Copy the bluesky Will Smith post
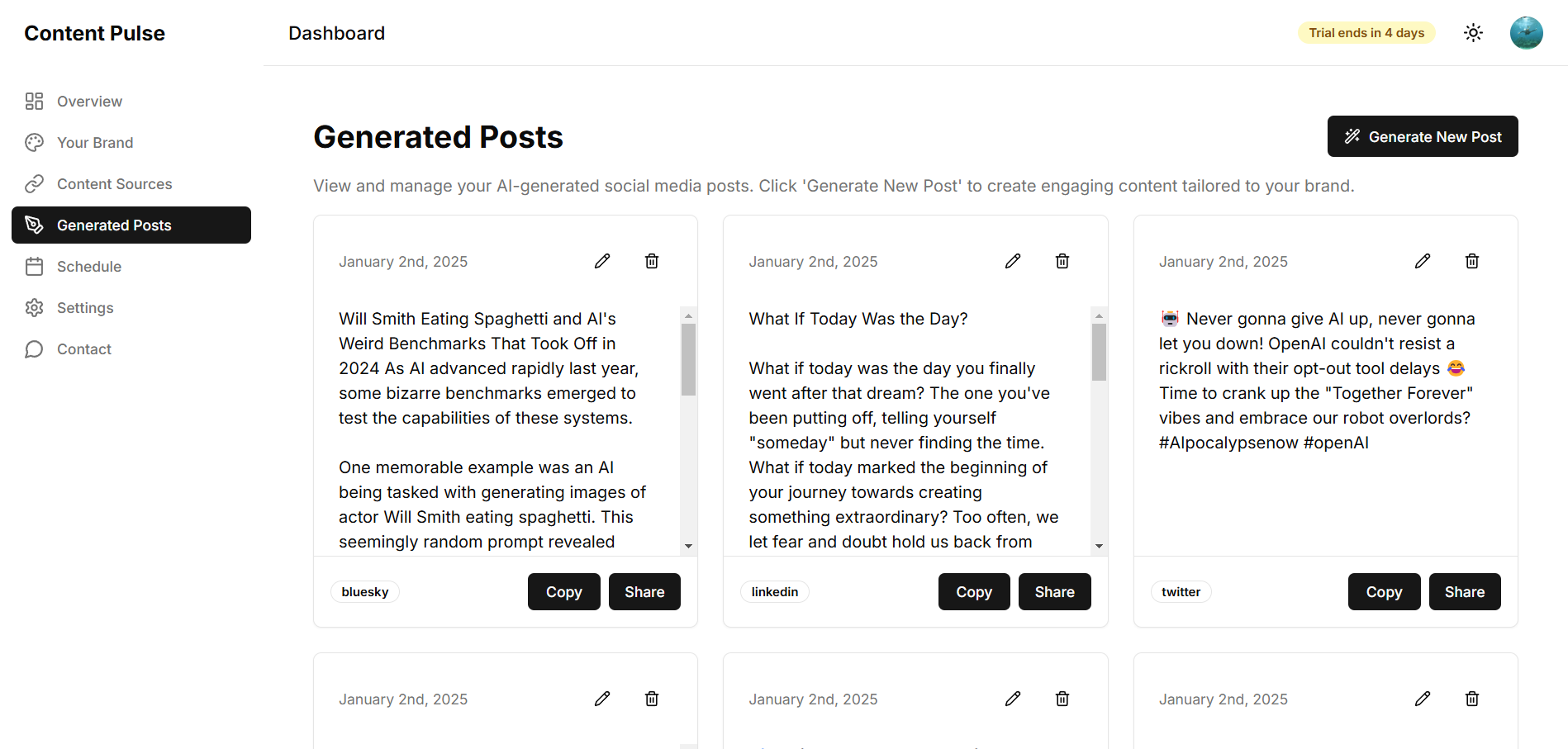The height and width of the screenshot is (749, 1568). click(563, 591)
